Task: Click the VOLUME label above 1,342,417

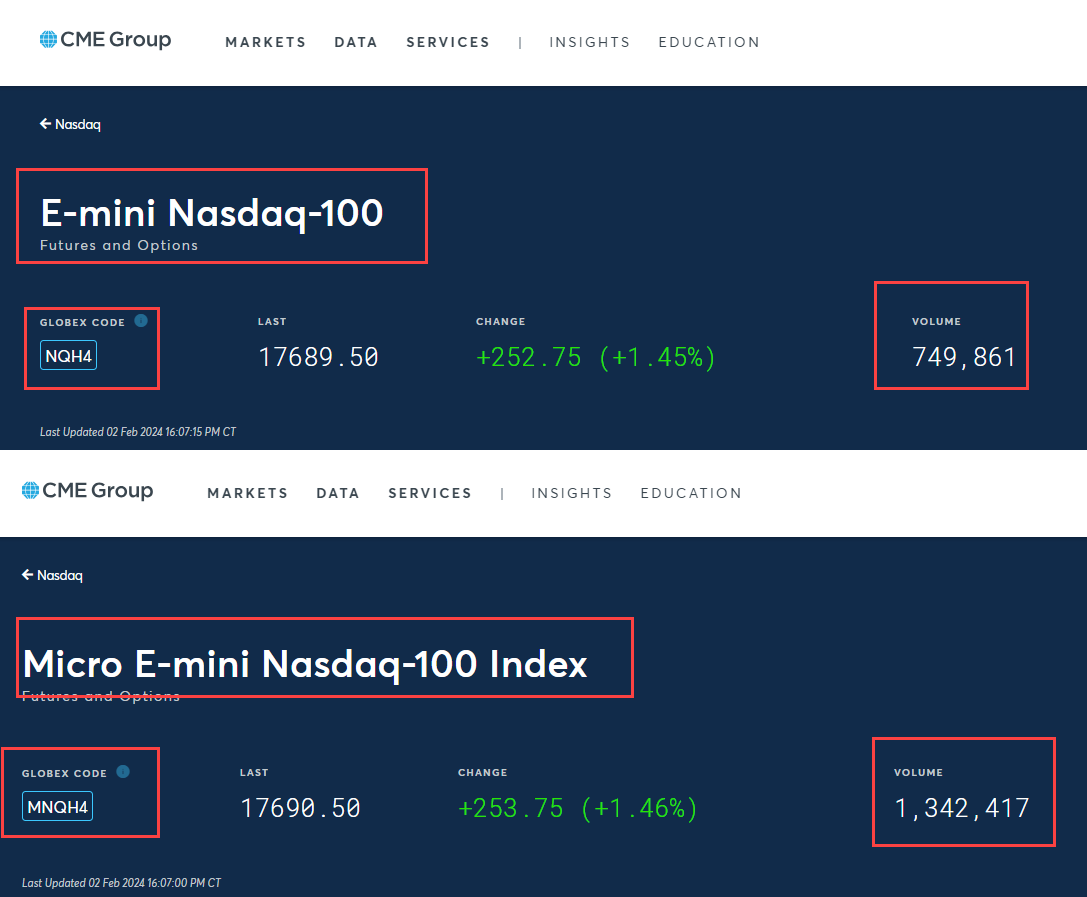Action: (x=918, y=772)
